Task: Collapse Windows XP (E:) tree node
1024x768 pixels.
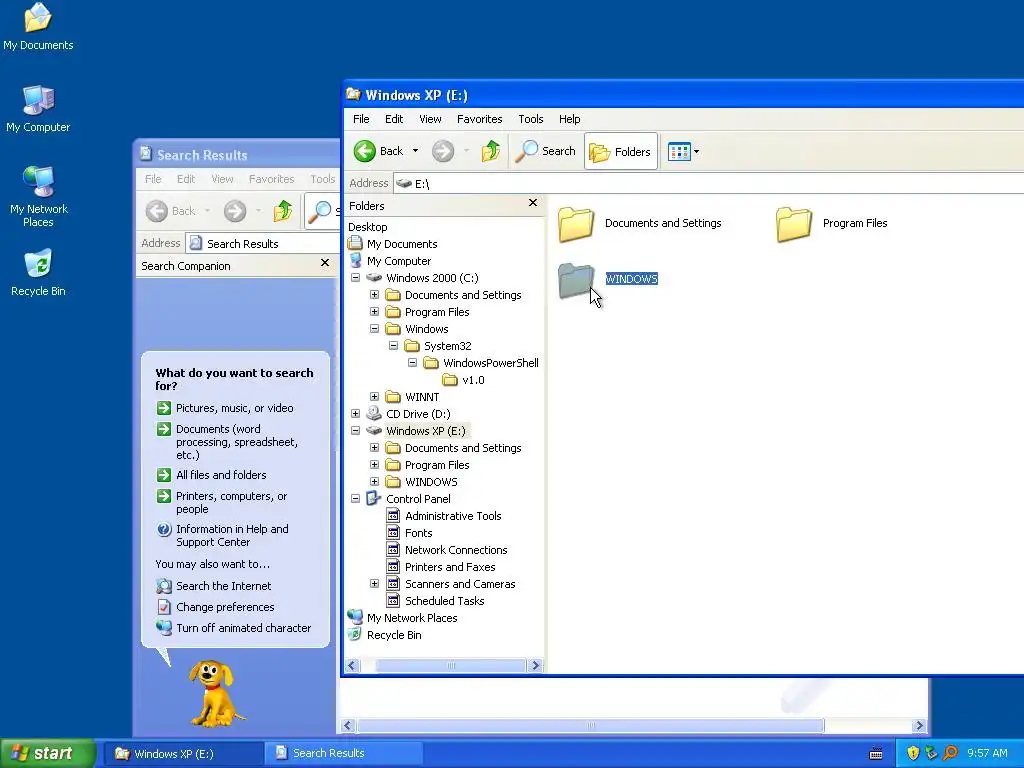Action: click(x=355, y=430)
